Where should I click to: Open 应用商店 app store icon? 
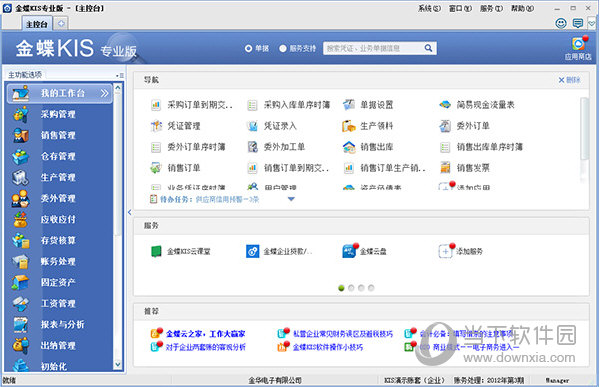(578, 48)
